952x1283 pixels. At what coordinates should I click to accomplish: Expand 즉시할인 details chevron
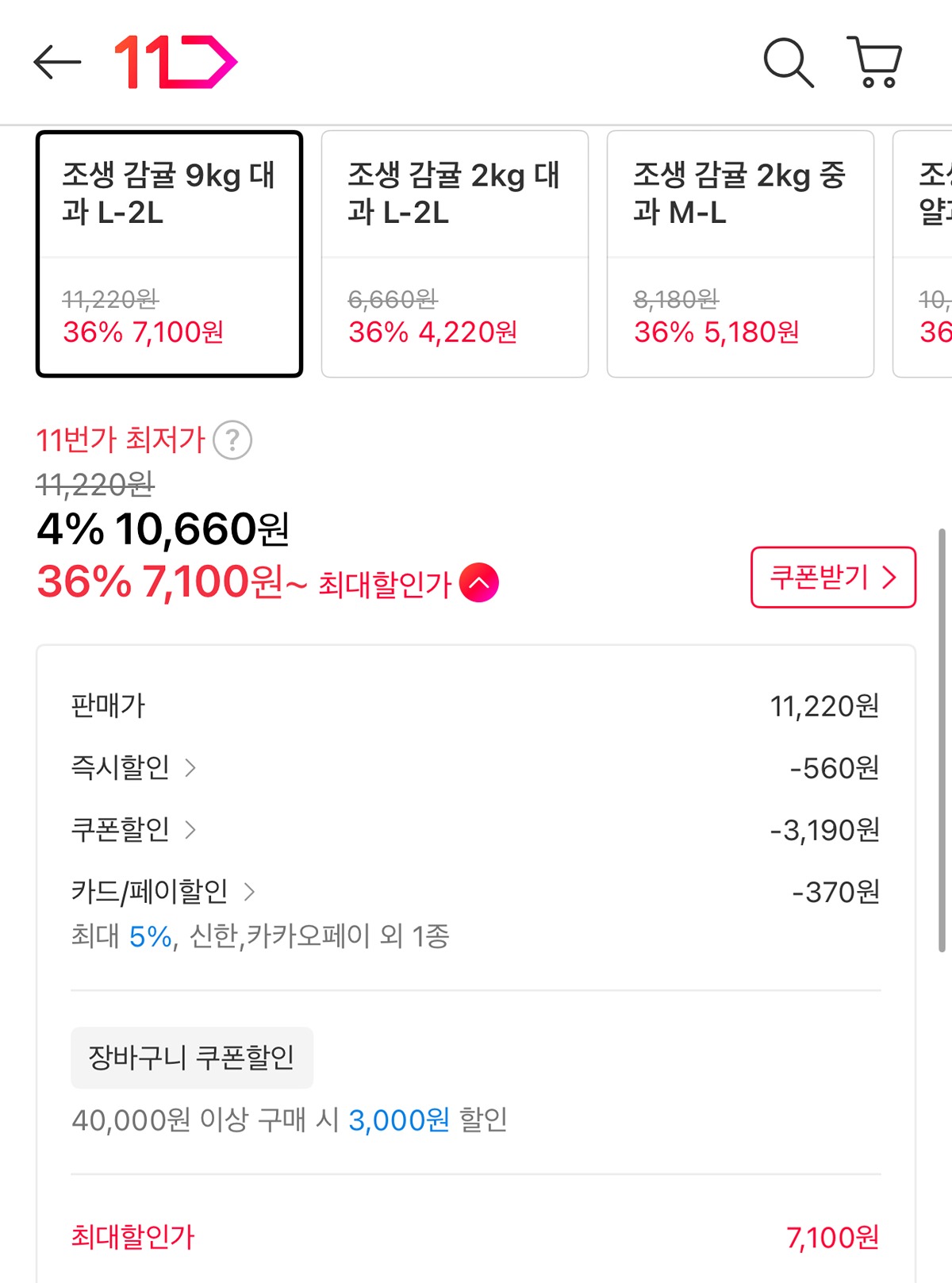pos(190,767)
